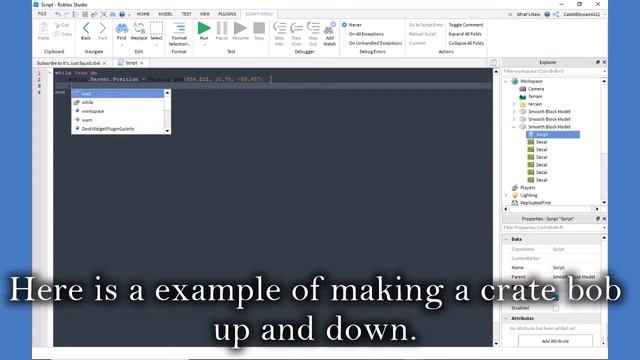640x360 pixels.
Task: Collapse the third Smooth Block Model
Action: pyautogui.click(x=514, y=127)
